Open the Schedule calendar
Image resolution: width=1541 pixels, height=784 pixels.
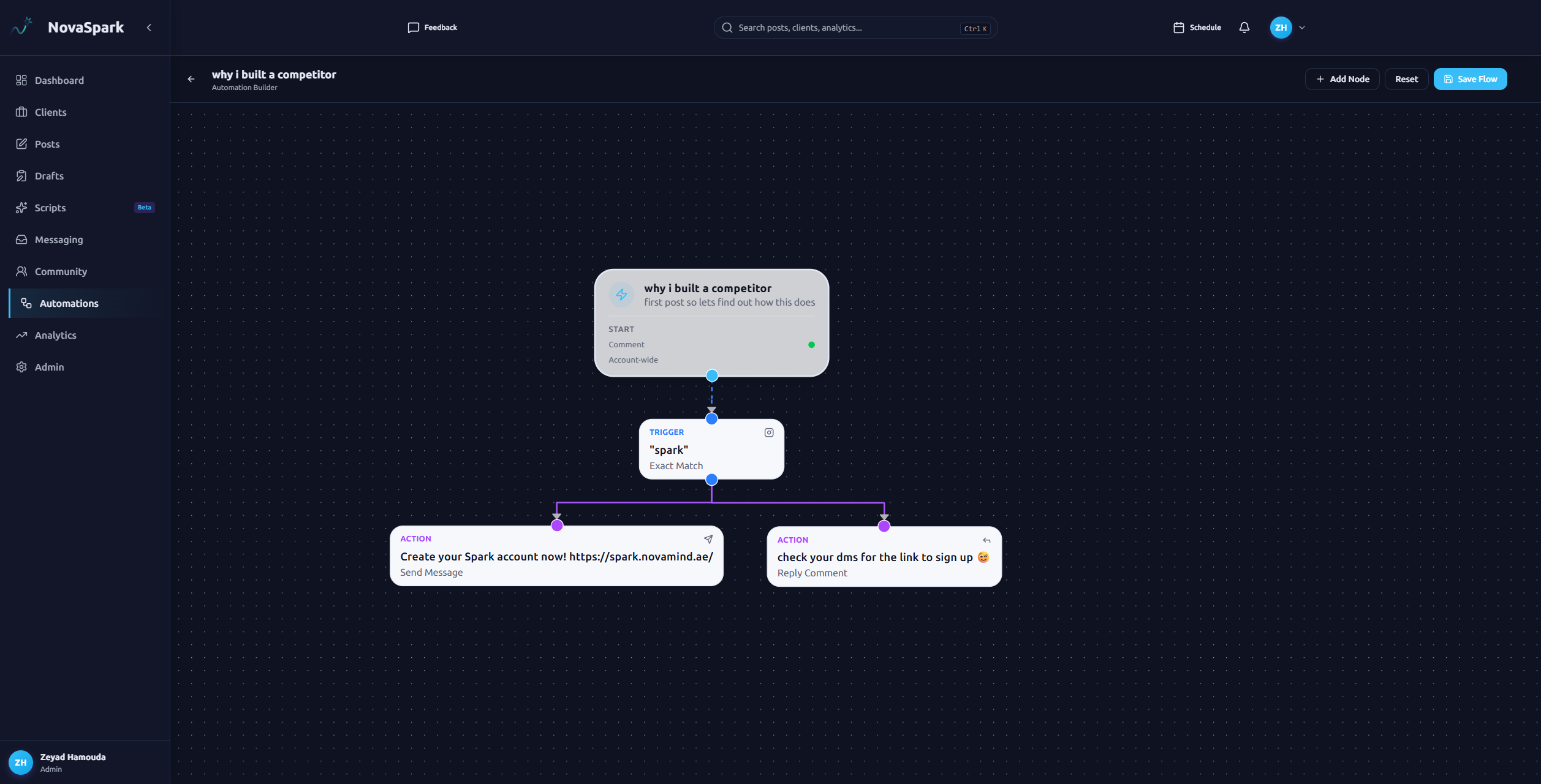[1197, 28]
